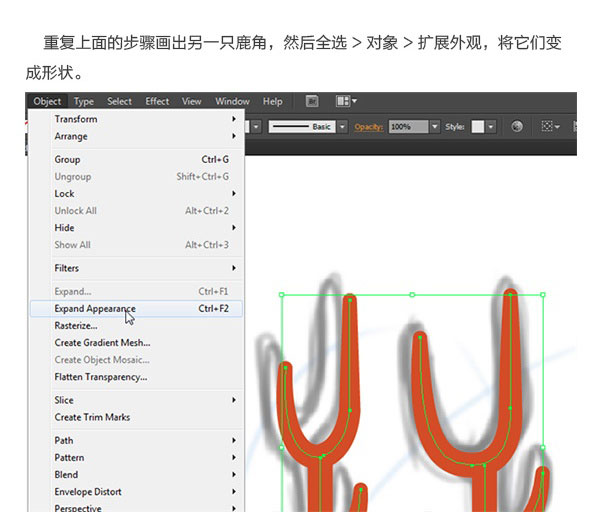Expand the Arrange submenu
The image size is (600, 512).
(136, 136)
